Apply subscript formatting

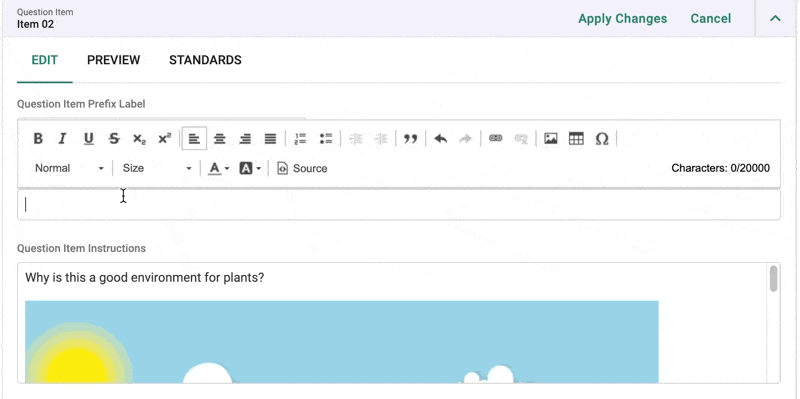(139, 139)
